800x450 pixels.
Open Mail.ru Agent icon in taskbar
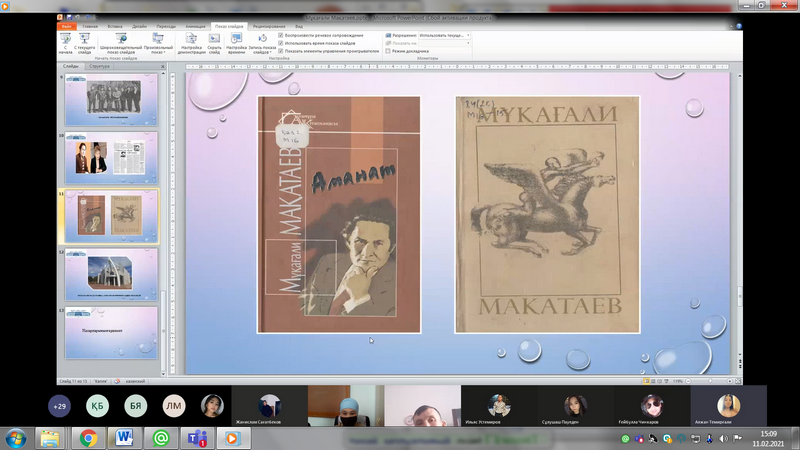click(x=161, y=438)
